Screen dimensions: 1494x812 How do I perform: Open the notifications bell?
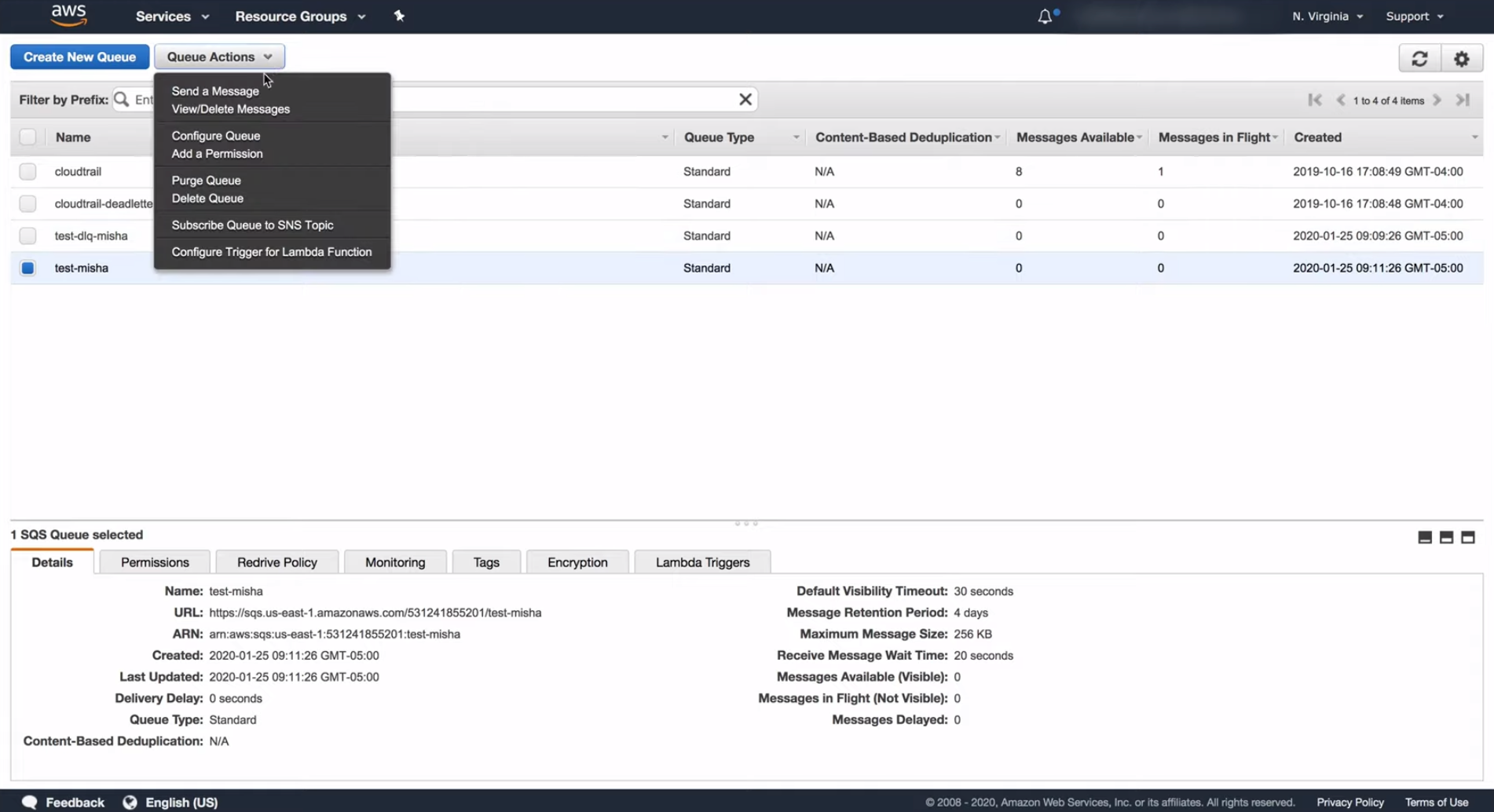[x=1045, y=16]
